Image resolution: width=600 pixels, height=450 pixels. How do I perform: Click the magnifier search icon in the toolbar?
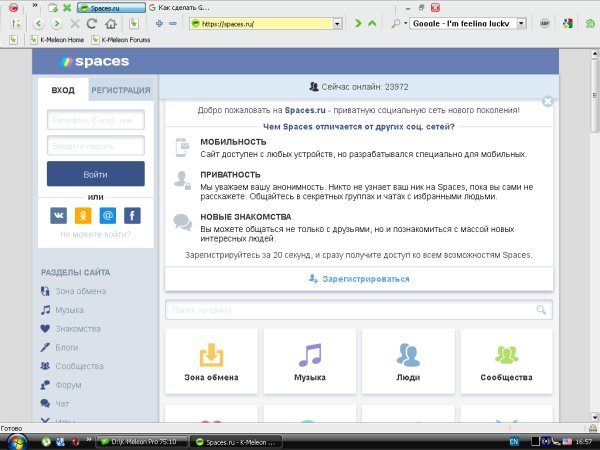point(395,23)
